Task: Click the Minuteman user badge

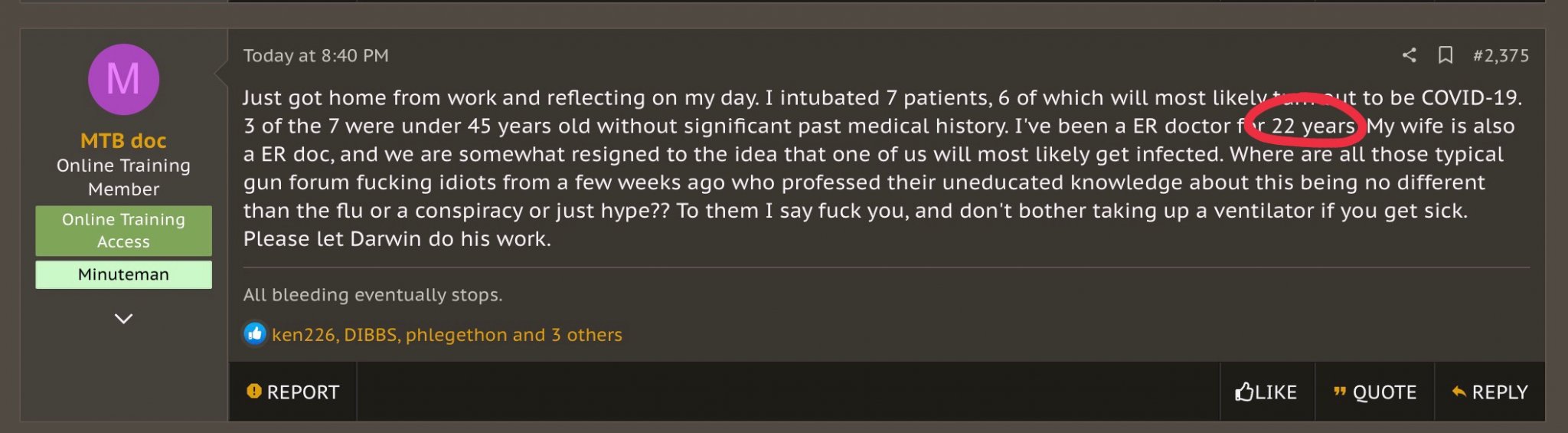Action: point(123,274)
